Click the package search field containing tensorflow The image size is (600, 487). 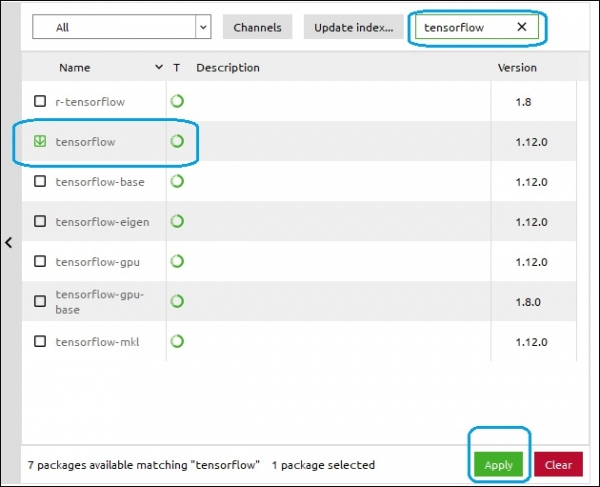click(x=477, y=27)
